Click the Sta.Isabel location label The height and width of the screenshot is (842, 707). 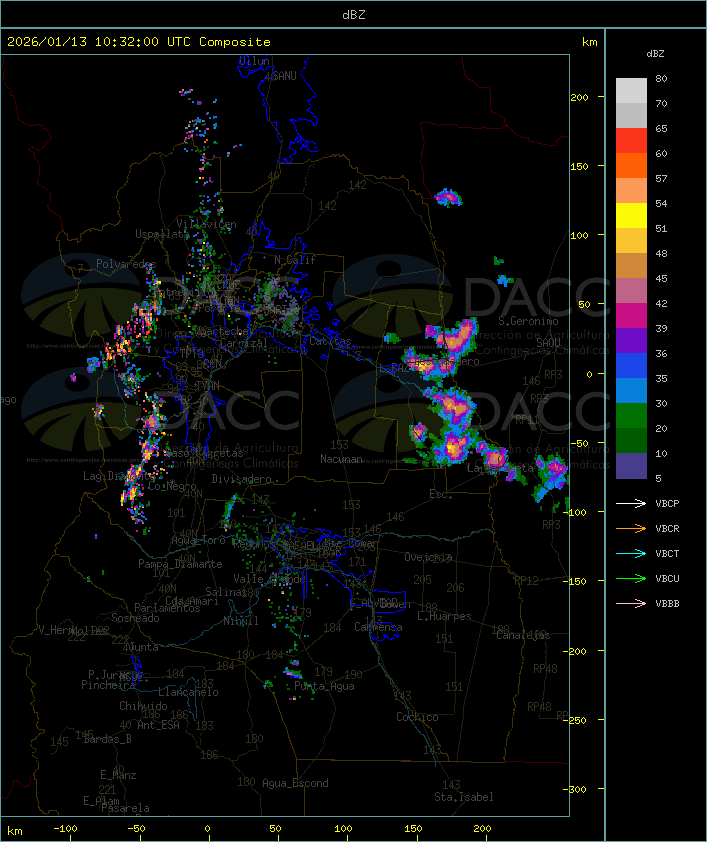pyautogui.click(x=464, y=797)
